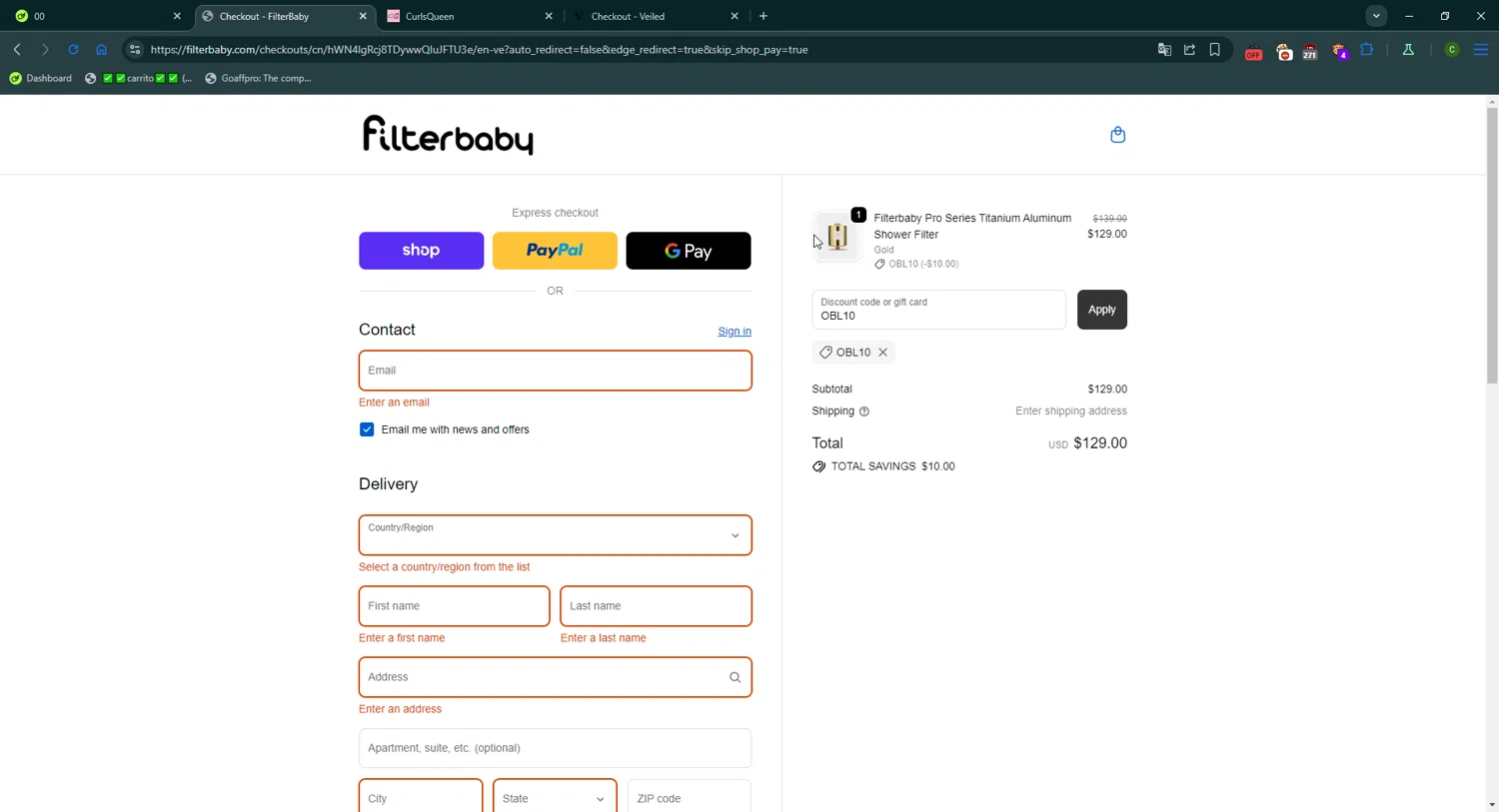
Task: Click the browser back arrow
Action: pos(17,50)
